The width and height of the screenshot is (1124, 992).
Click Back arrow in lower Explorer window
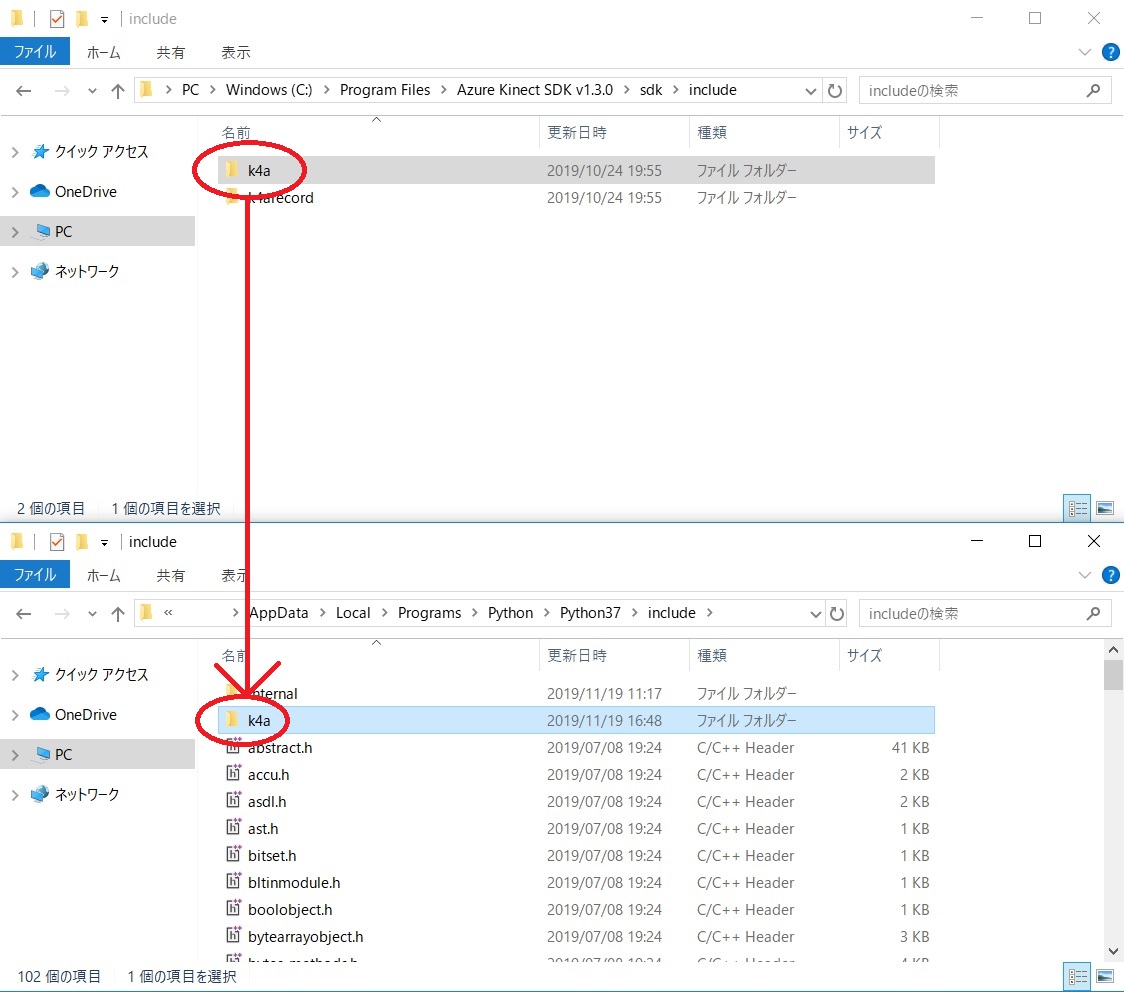click(x=24, y=614)
